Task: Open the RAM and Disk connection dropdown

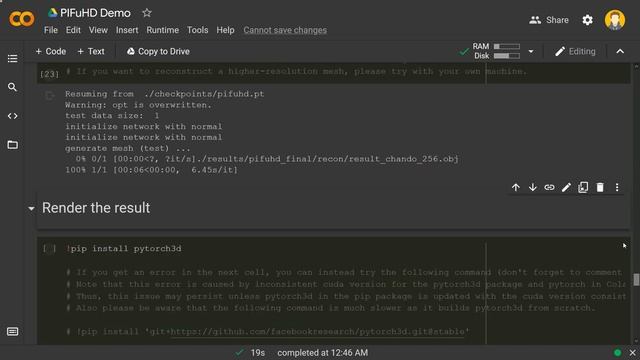Action: coord(531,51)
